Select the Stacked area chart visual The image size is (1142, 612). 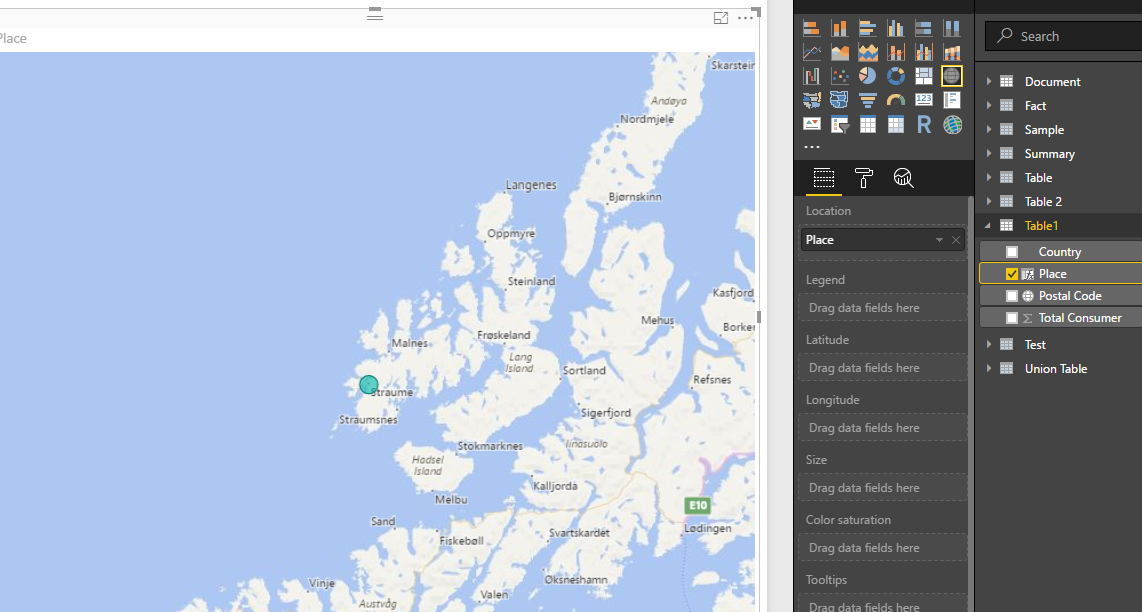(x=867, y=52)
